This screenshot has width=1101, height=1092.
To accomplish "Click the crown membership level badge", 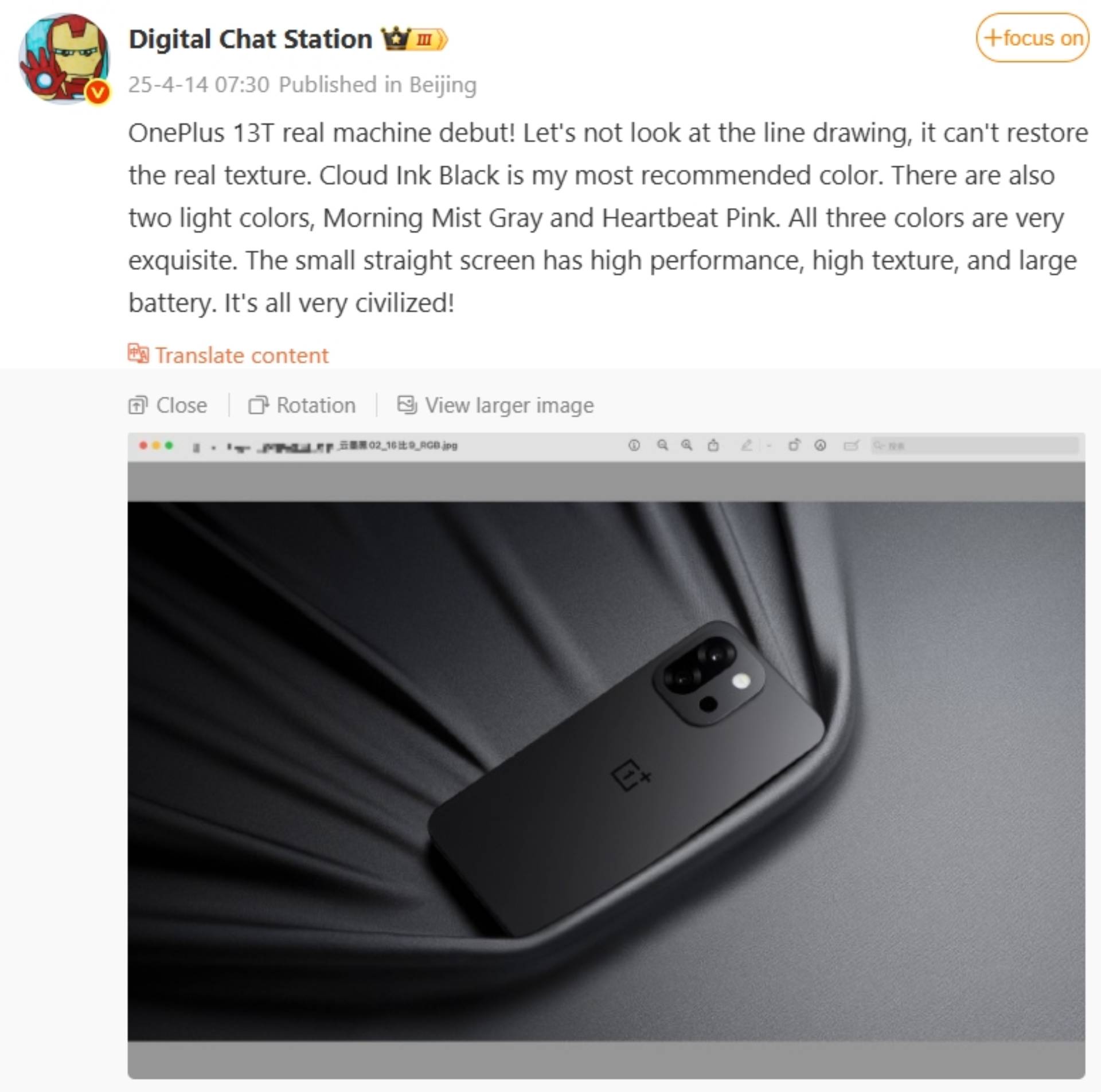I will pyautogui.click(x=415, y=39).
